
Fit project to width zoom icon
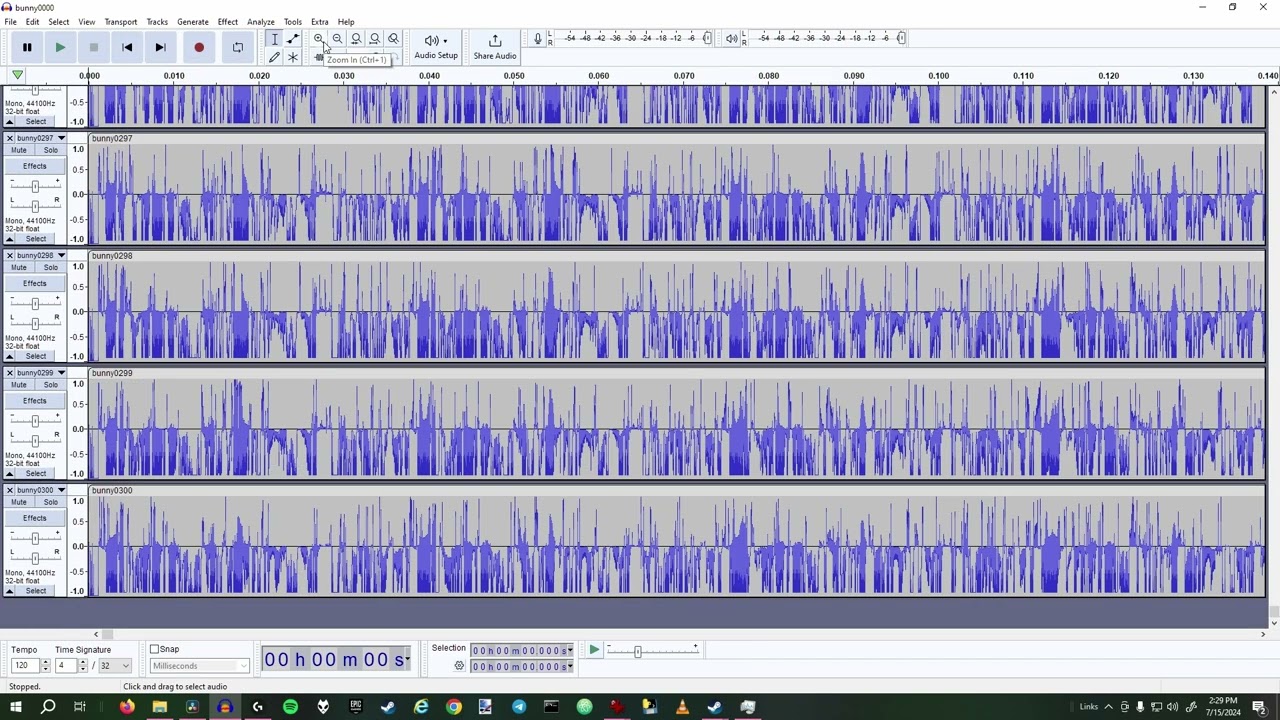pyautogui.click(x=375, y=39)
